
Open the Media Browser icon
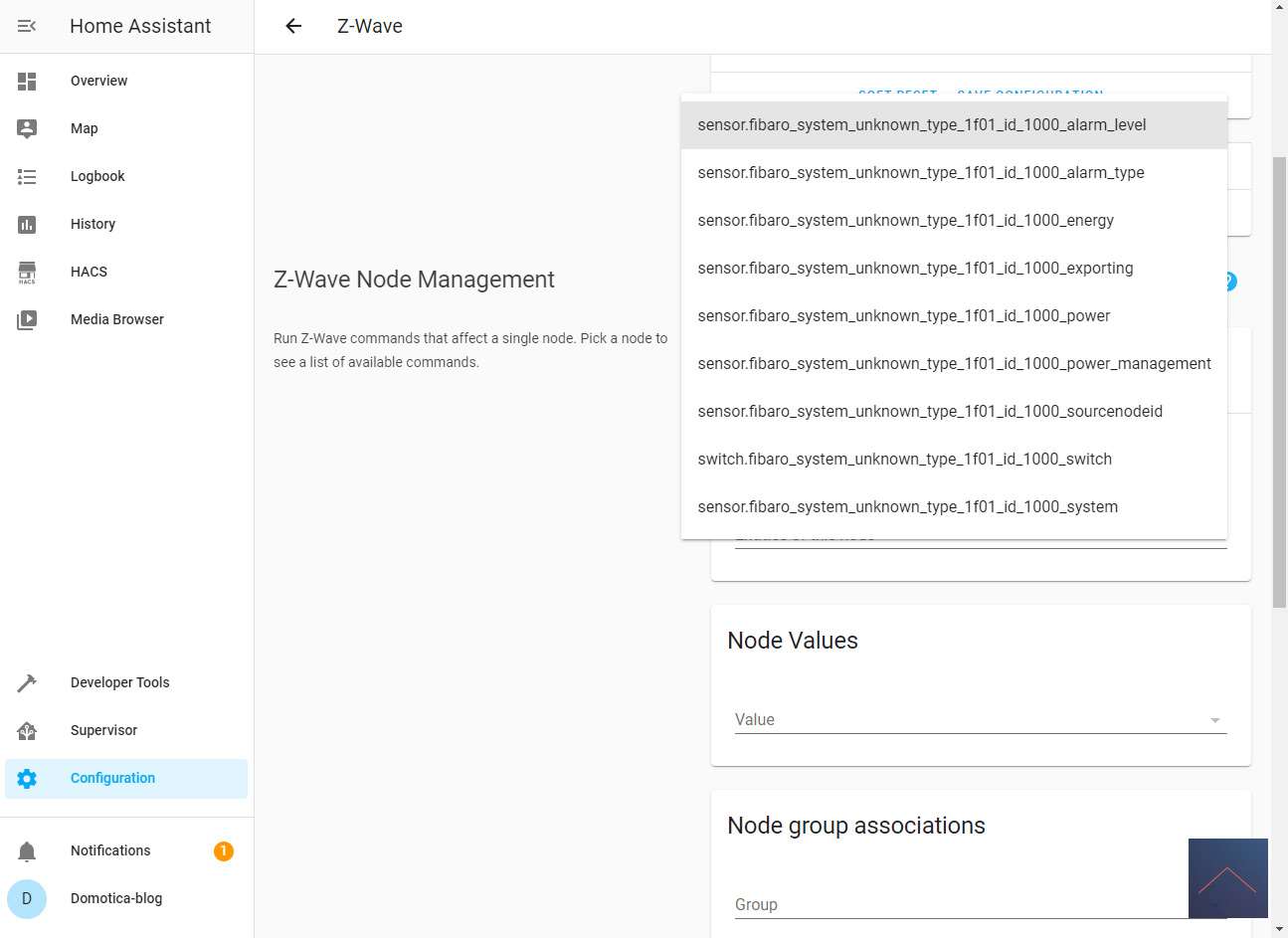pos(27,320)
